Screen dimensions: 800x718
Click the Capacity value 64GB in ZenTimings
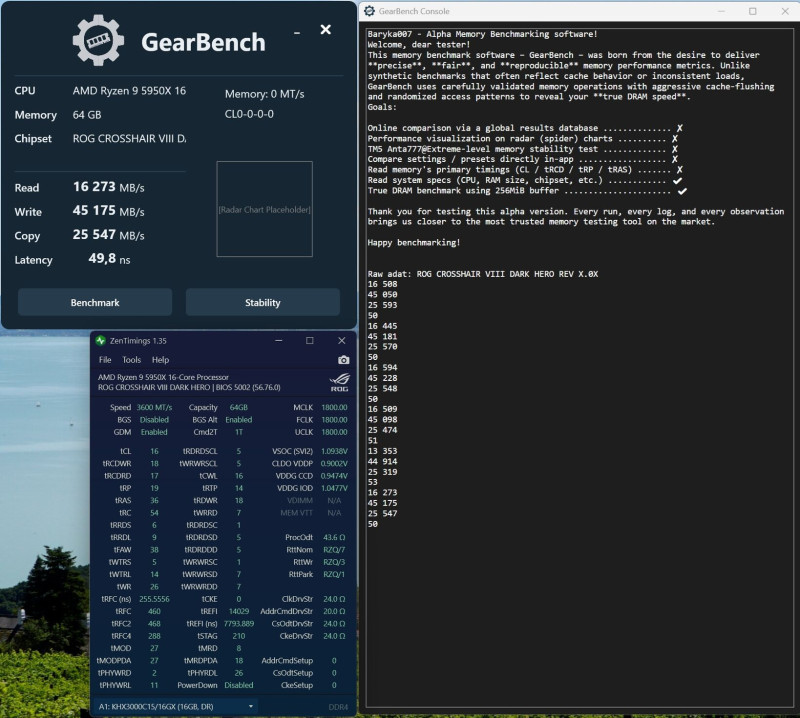pyautogui.click(x=238, y=407)
